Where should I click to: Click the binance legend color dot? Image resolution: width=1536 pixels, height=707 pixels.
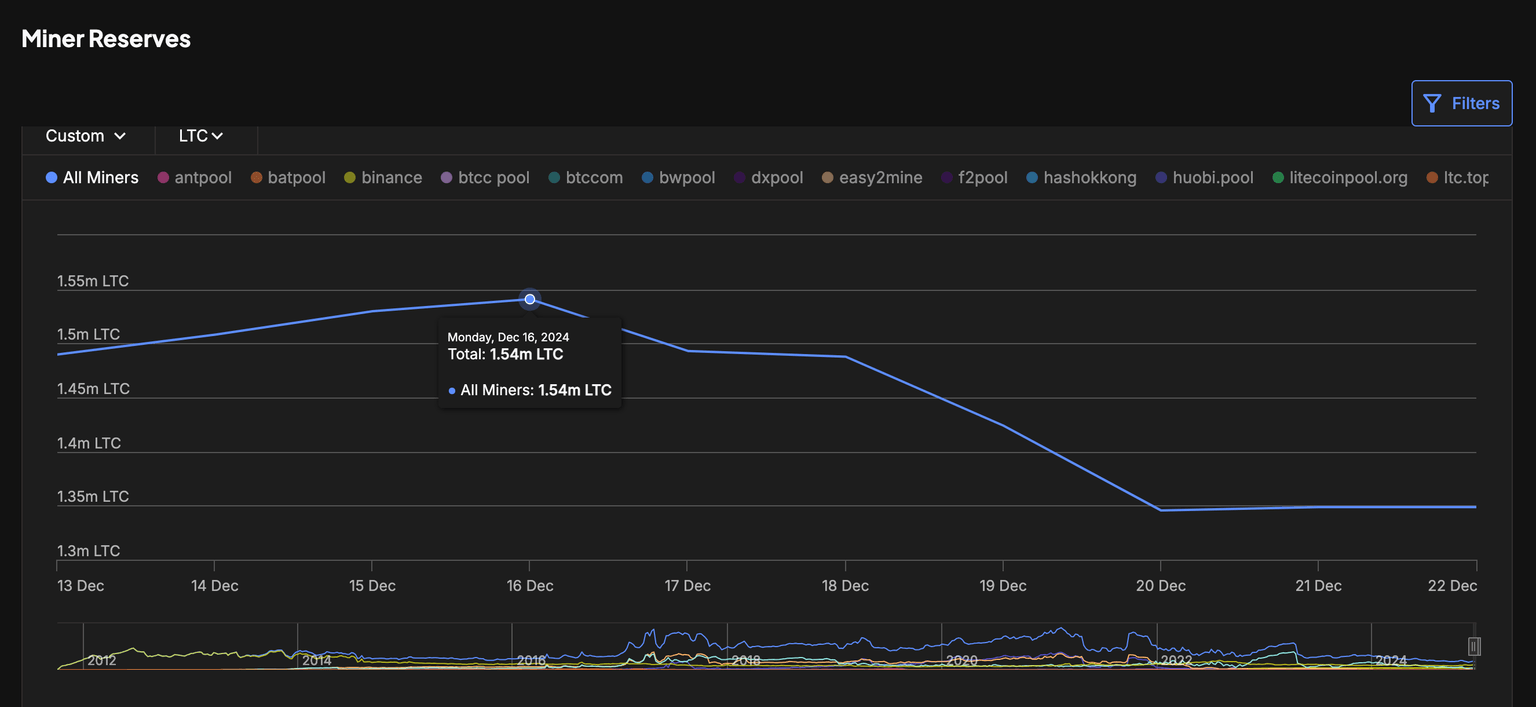[x=350, y=178]
